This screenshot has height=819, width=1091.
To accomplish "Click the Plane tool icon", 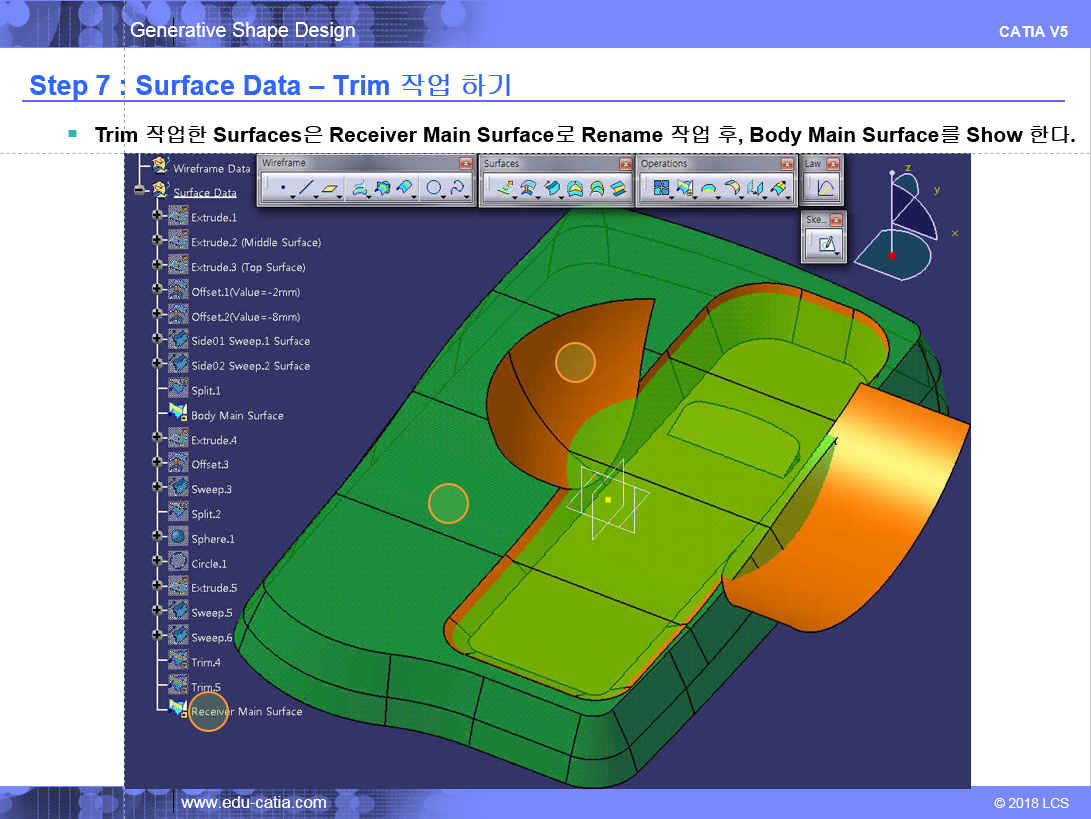I will coord(331,187).
